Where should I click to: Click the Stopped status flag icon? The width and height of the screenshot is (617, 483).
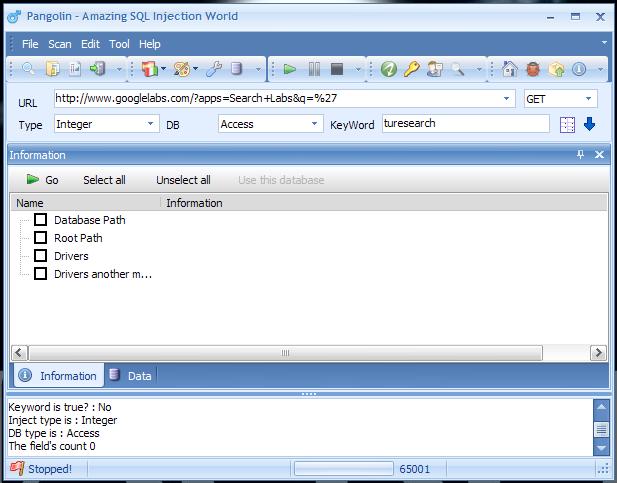point(17,468)
